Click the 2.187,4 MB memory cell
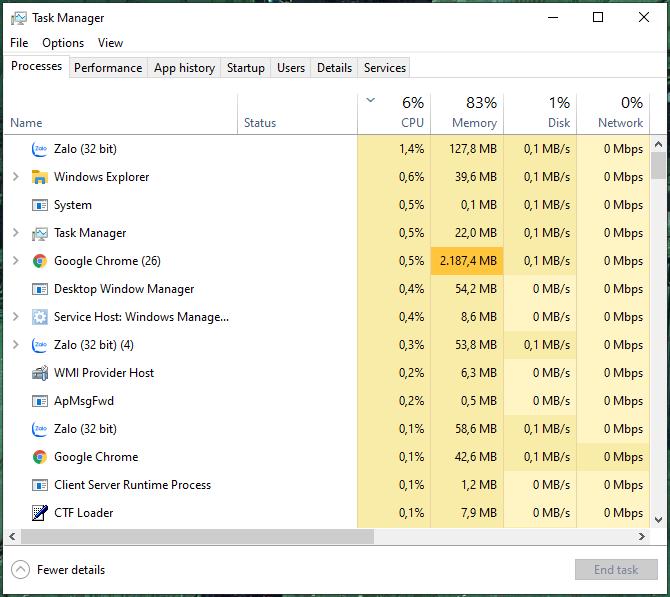Viewport: 670px width, 597px height. pyautogui.click(x=467, y=261)
